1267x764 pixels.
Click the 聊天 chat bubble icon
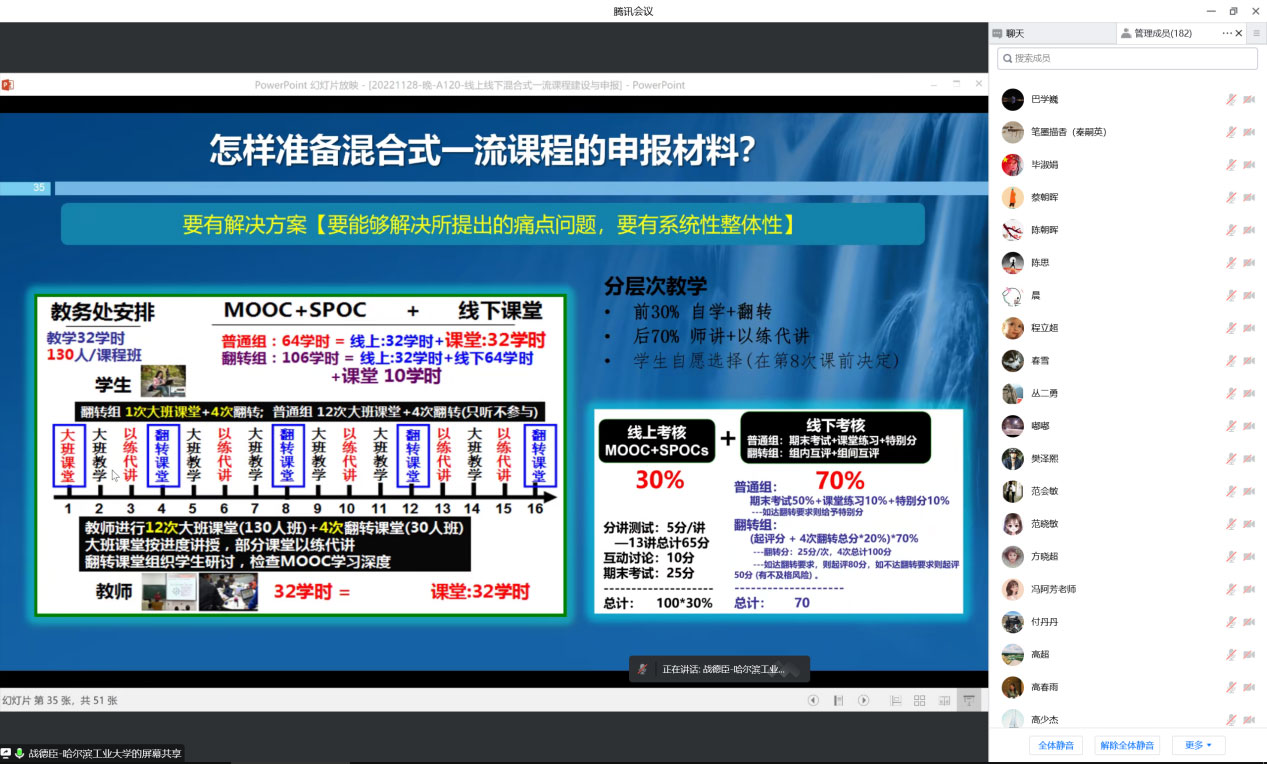[x=997, y=33]
